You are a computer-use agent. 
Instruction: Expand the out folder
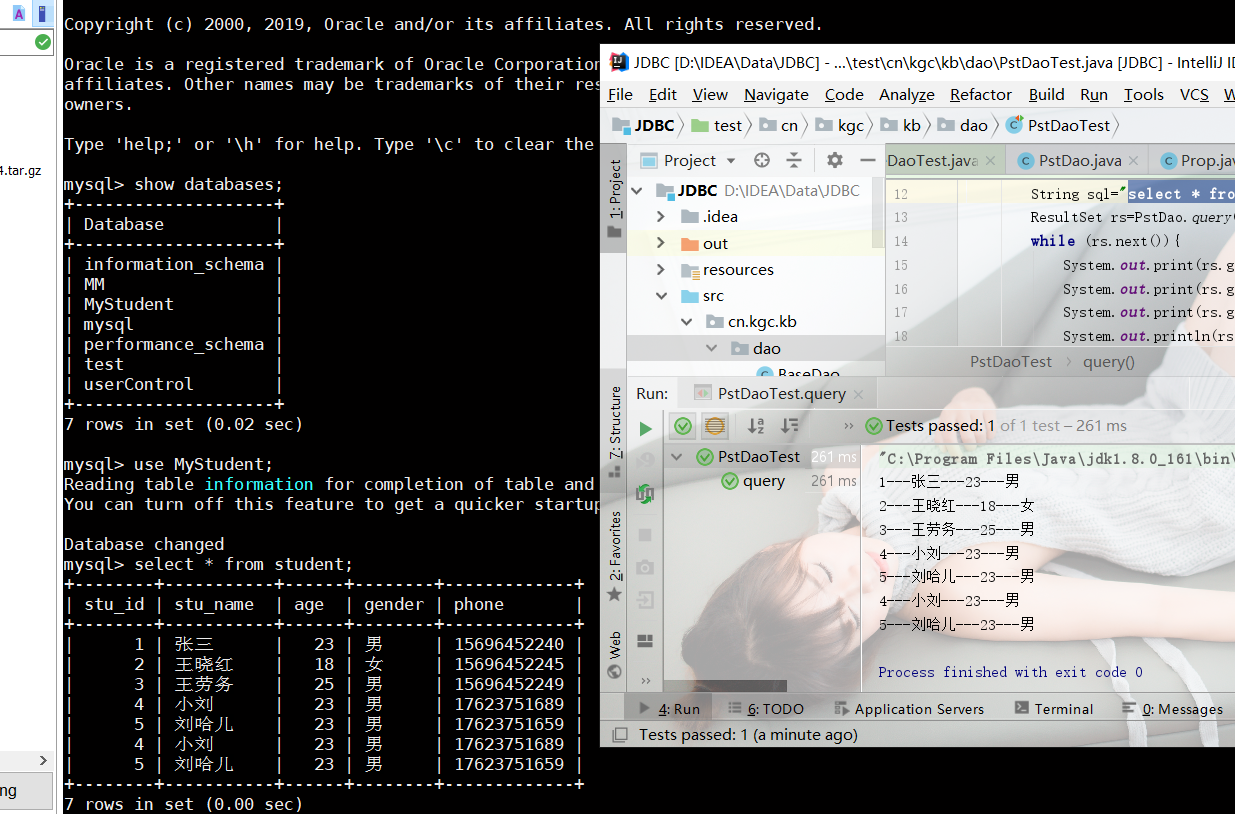point(661,243)
